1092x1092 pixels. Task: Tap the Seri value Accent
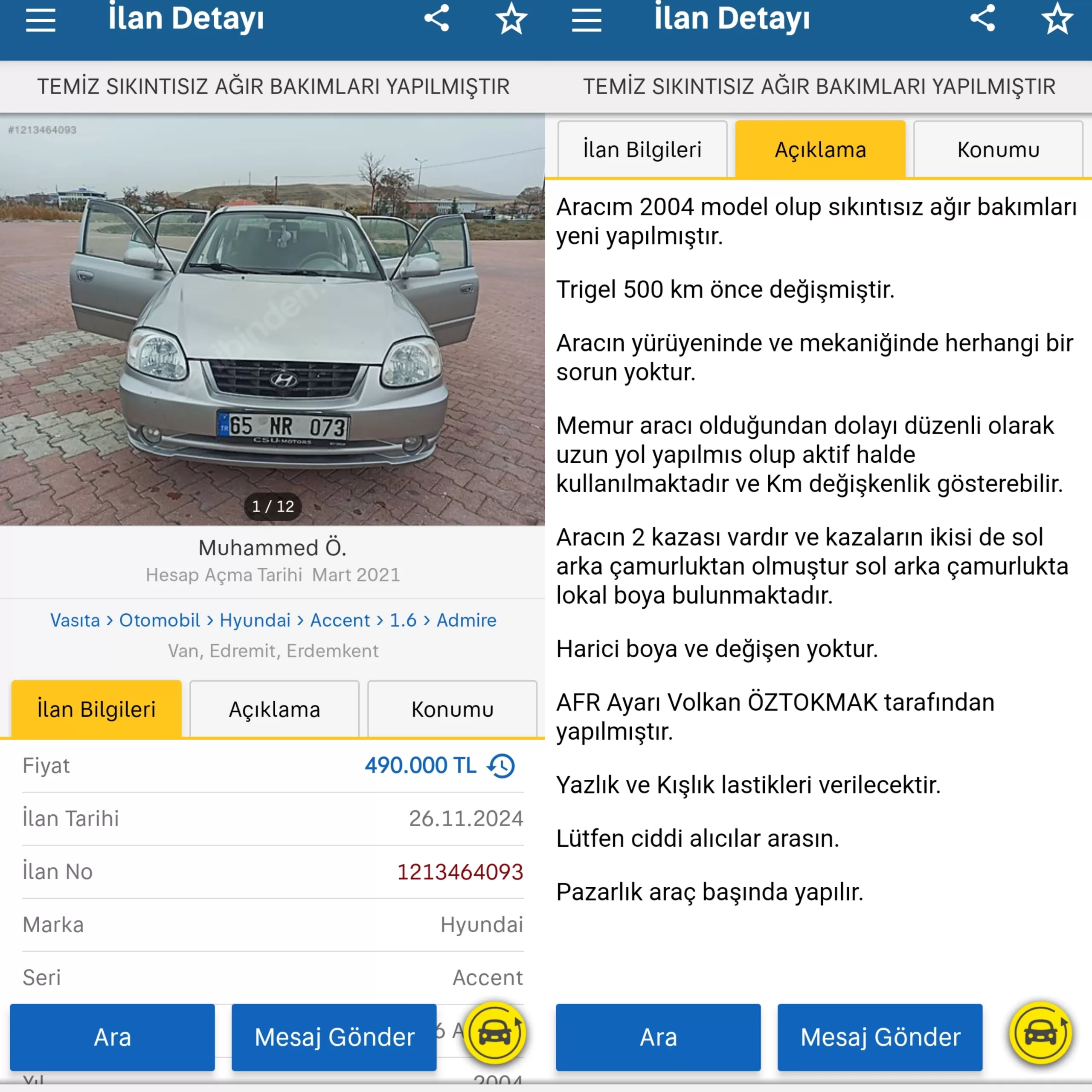tap(488, 977)
